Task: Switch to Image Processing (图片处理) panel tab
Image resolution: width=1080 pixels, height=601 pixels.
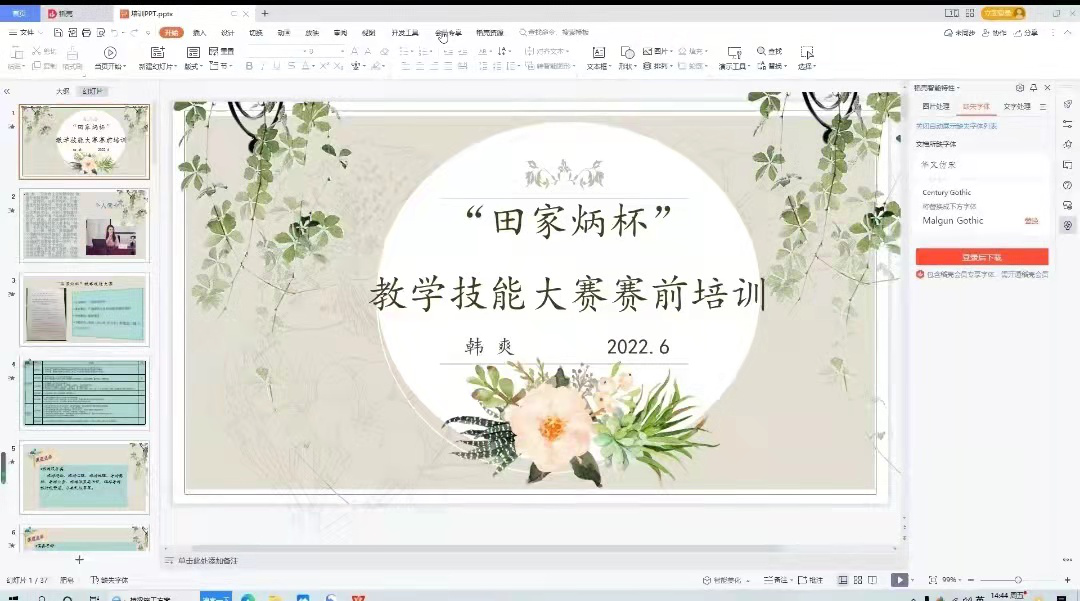Action: pos(935,106)
